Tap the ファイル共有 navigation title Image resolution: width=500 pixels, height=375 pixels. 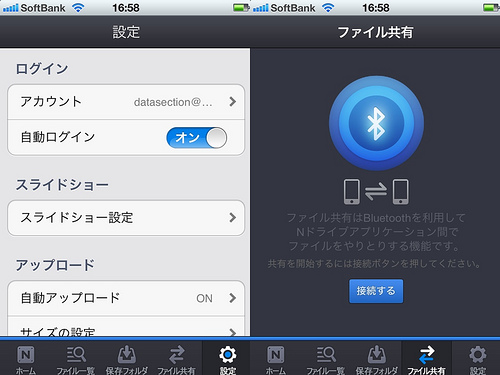pyautogui.click(x=375, y=32)
